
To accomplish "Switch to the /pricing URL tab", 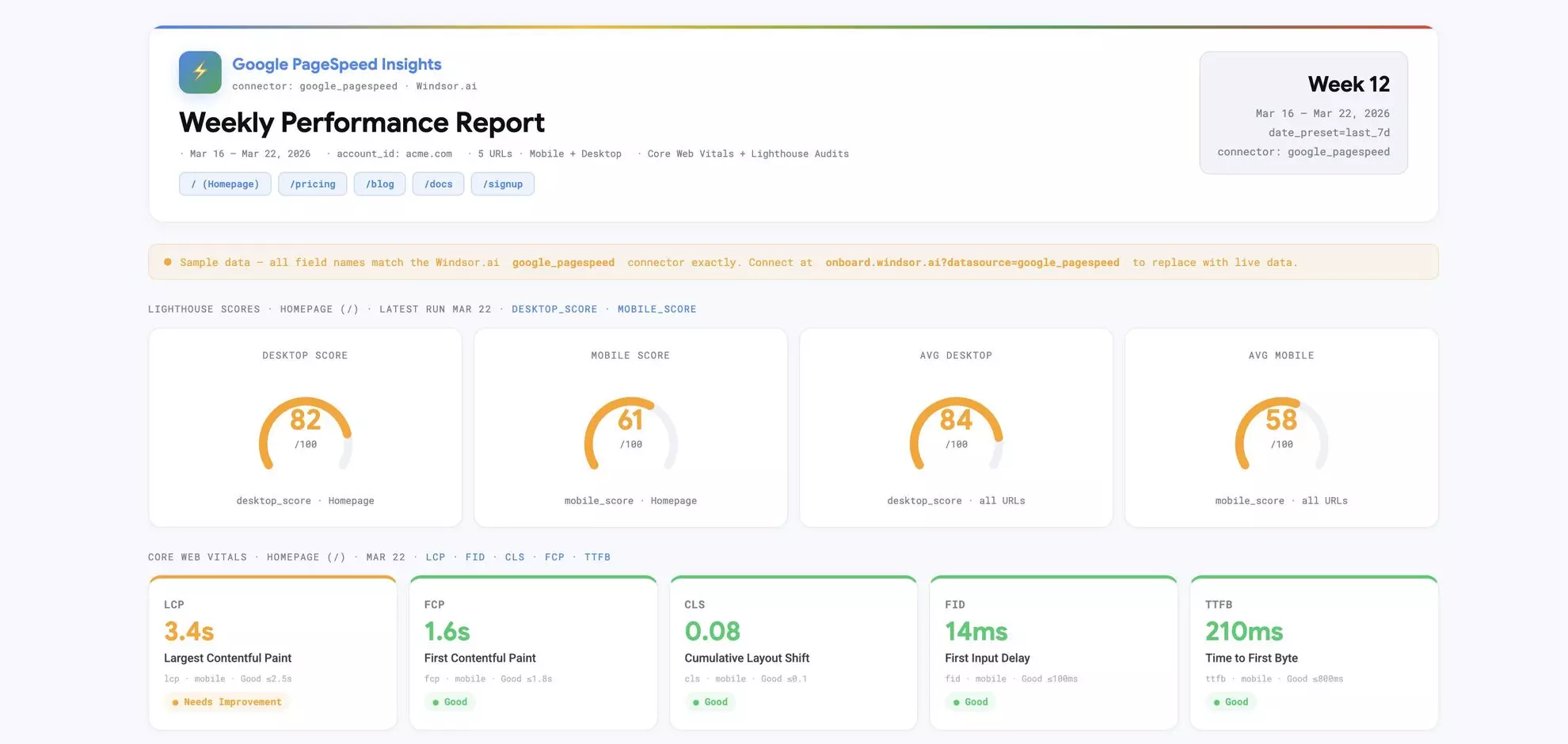I will coord(312,184).
